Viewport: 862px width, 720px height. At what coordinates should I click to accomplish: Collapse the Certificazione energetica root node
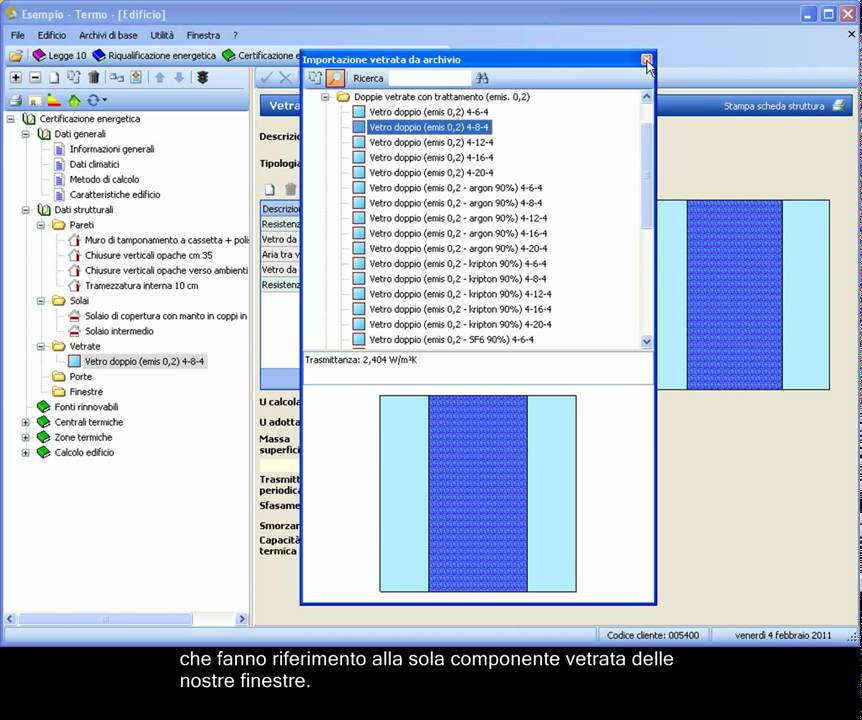[10, 119]
